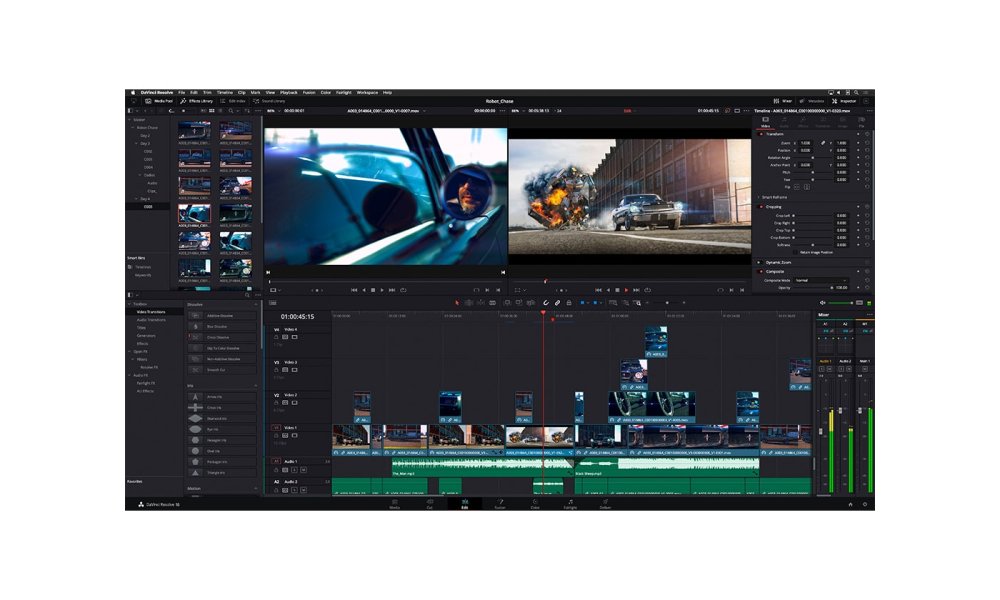
Task: Open the Edit Index panel
Action: [x=233, y=100]
